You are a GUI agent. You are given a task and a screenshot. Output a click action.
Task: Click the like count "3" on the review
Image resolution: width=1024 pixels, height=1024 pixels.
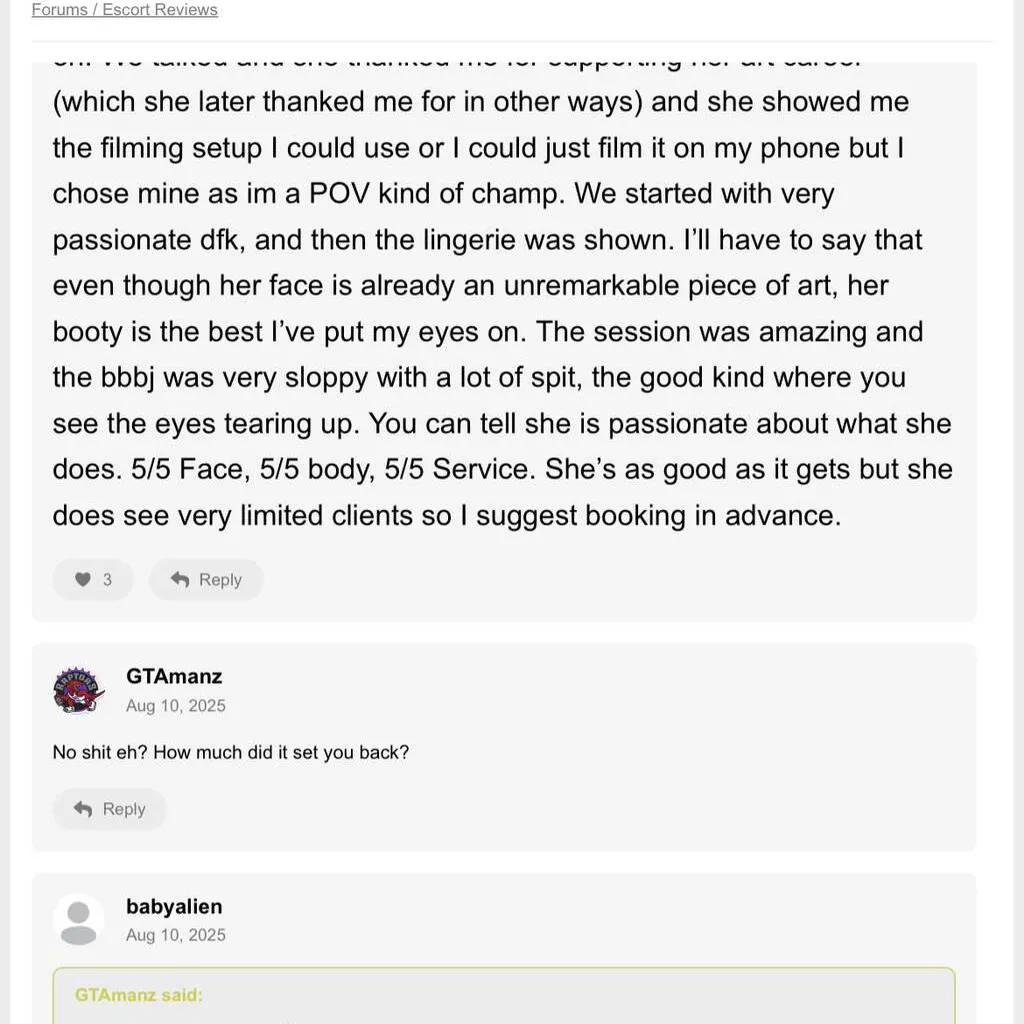[107, 580]
